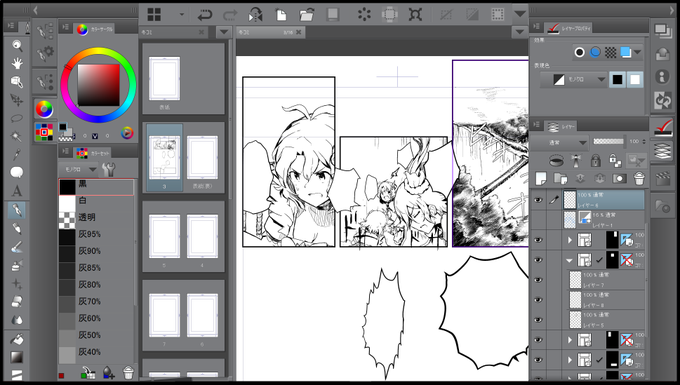Click the Clear/delete burst icon in toolbar
This screenshot has height=385, width=680.
pyautogui.click(x=364, y=15)
